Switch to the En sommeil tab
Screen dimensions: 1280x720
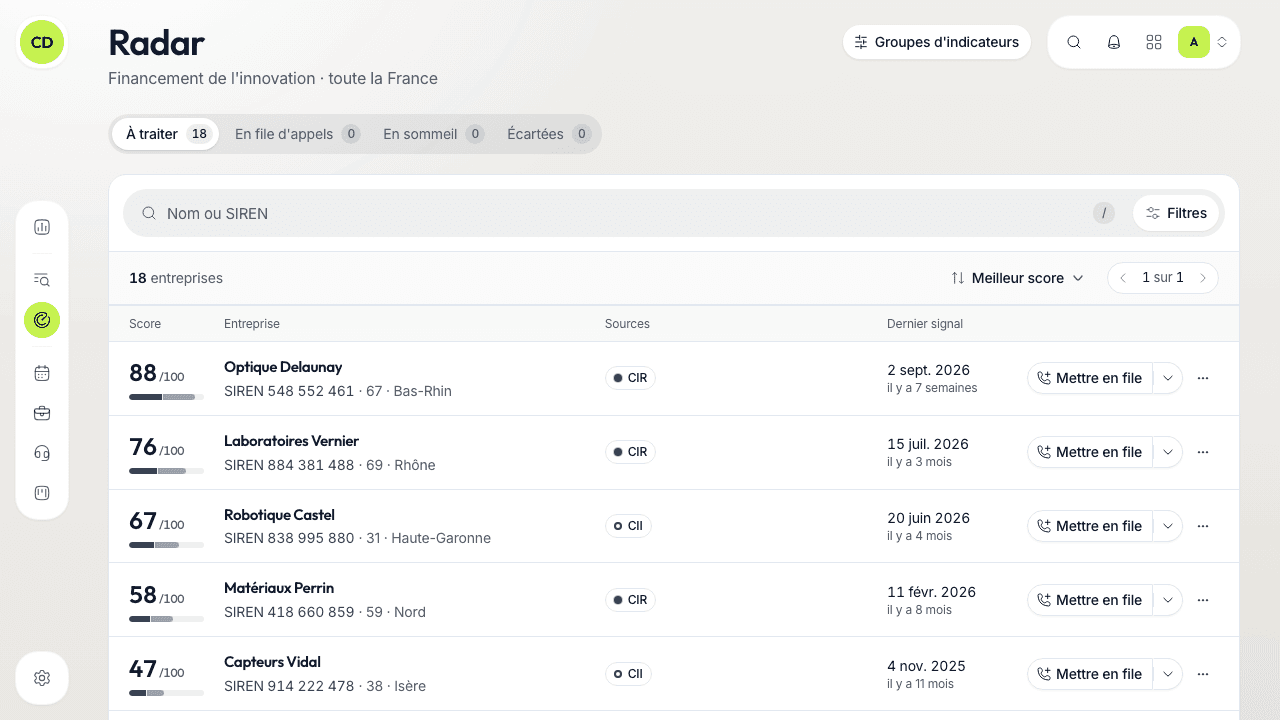[433, 134]
